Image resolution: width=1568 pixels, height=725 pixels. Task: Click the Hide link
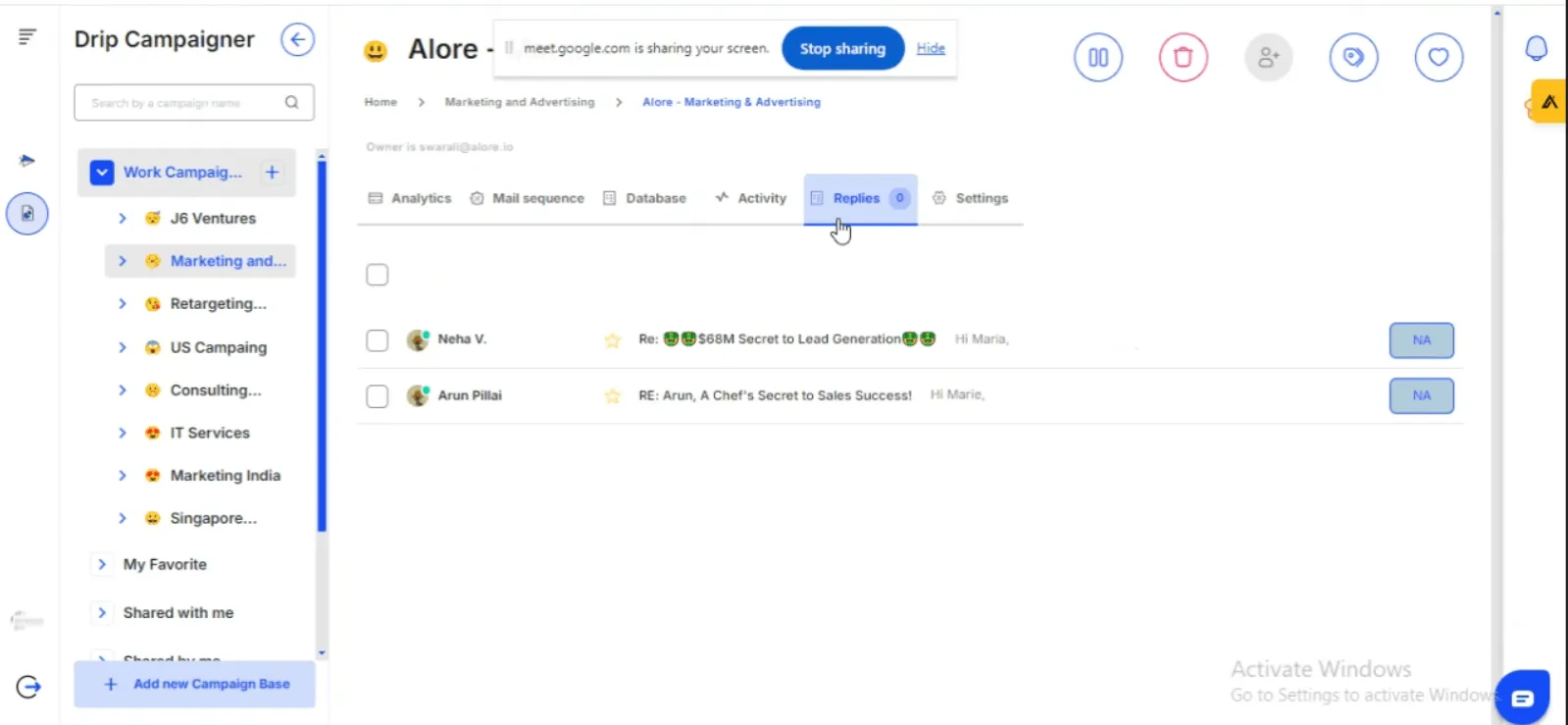(931, 48)
